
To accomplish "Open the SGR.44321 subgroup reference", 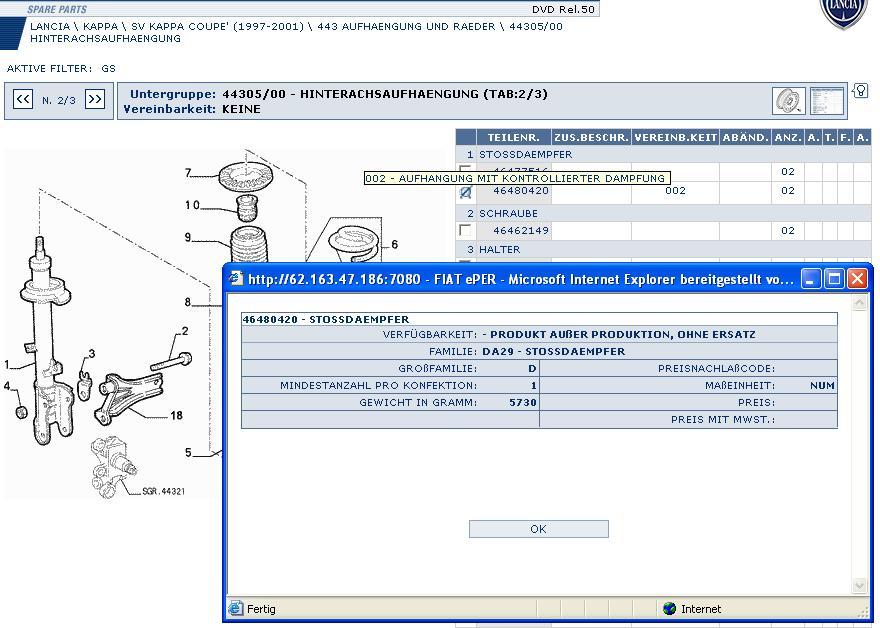I will tap(163, 491).
